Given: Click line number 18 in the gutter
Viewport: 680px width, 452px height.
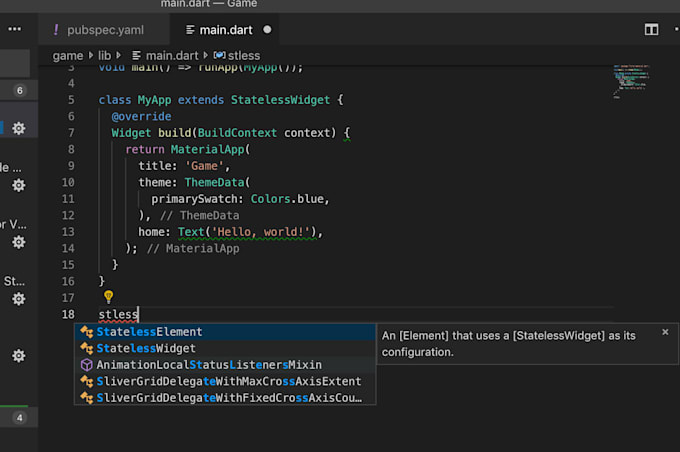Looking at the screenshot, I should 68,314.
